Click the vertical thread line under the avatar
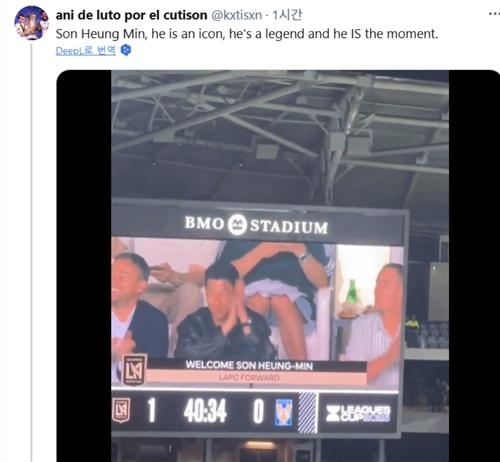500x462 pixels. (x=32, y=252)
